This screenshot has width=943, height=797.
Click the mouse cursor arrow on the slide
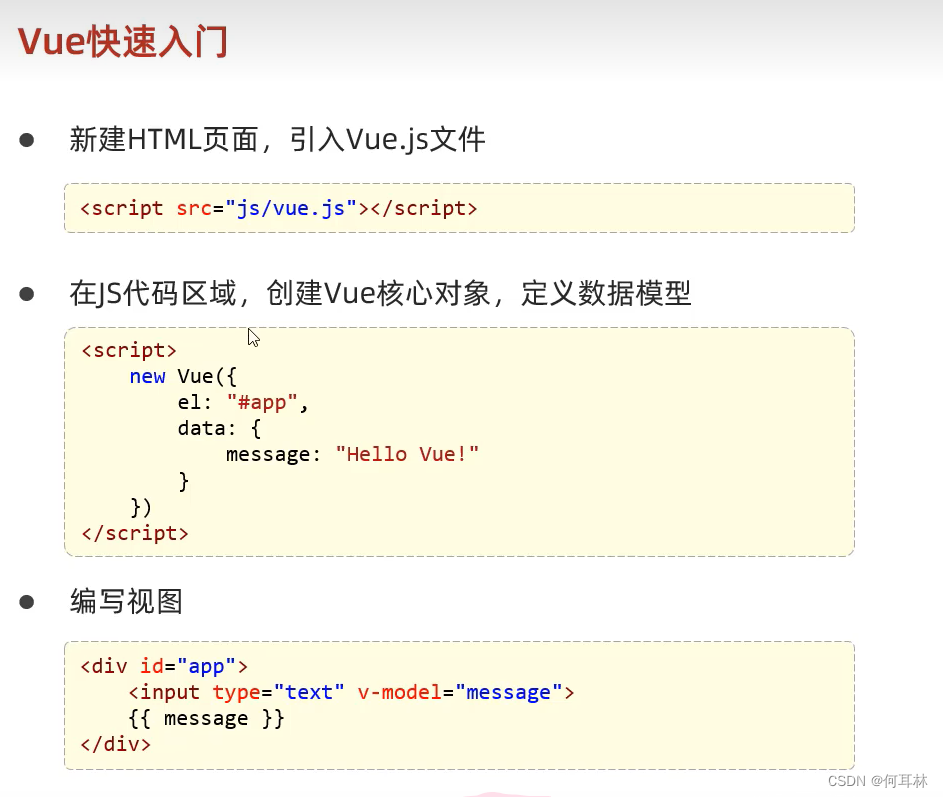click(252, 337)
